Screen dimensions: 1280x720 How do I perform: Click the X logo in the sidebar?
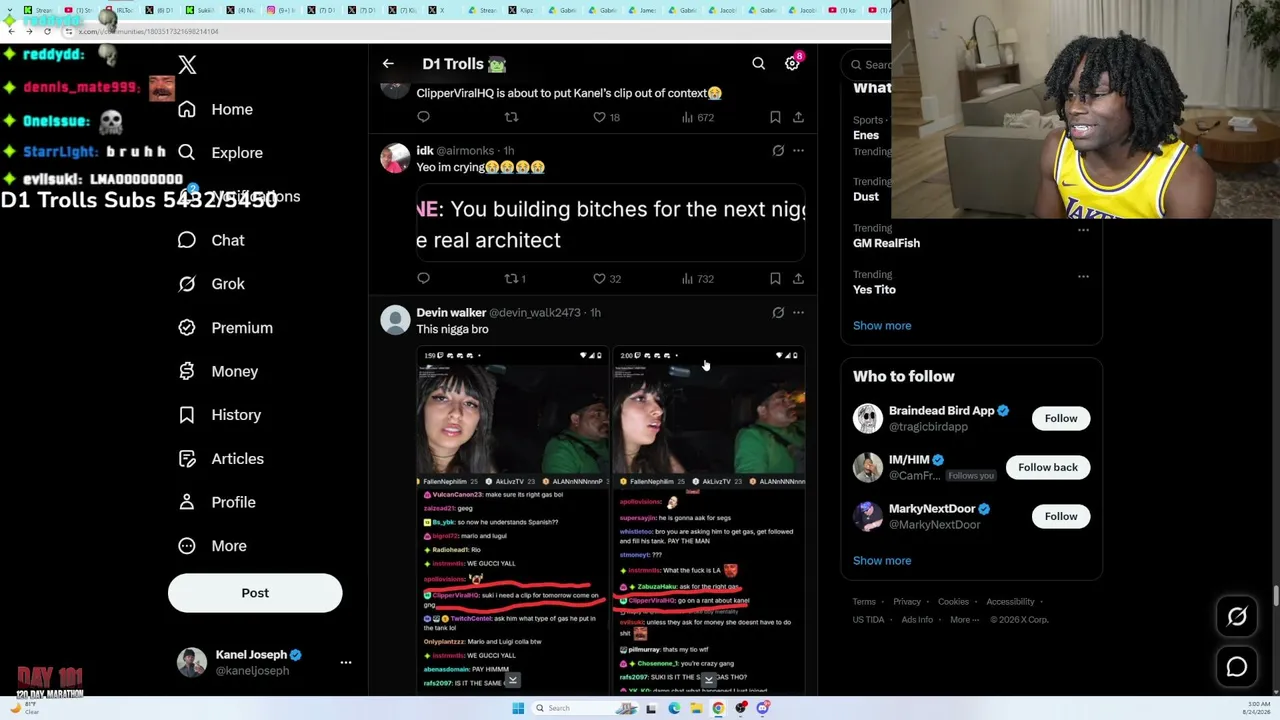click(187, 65)
